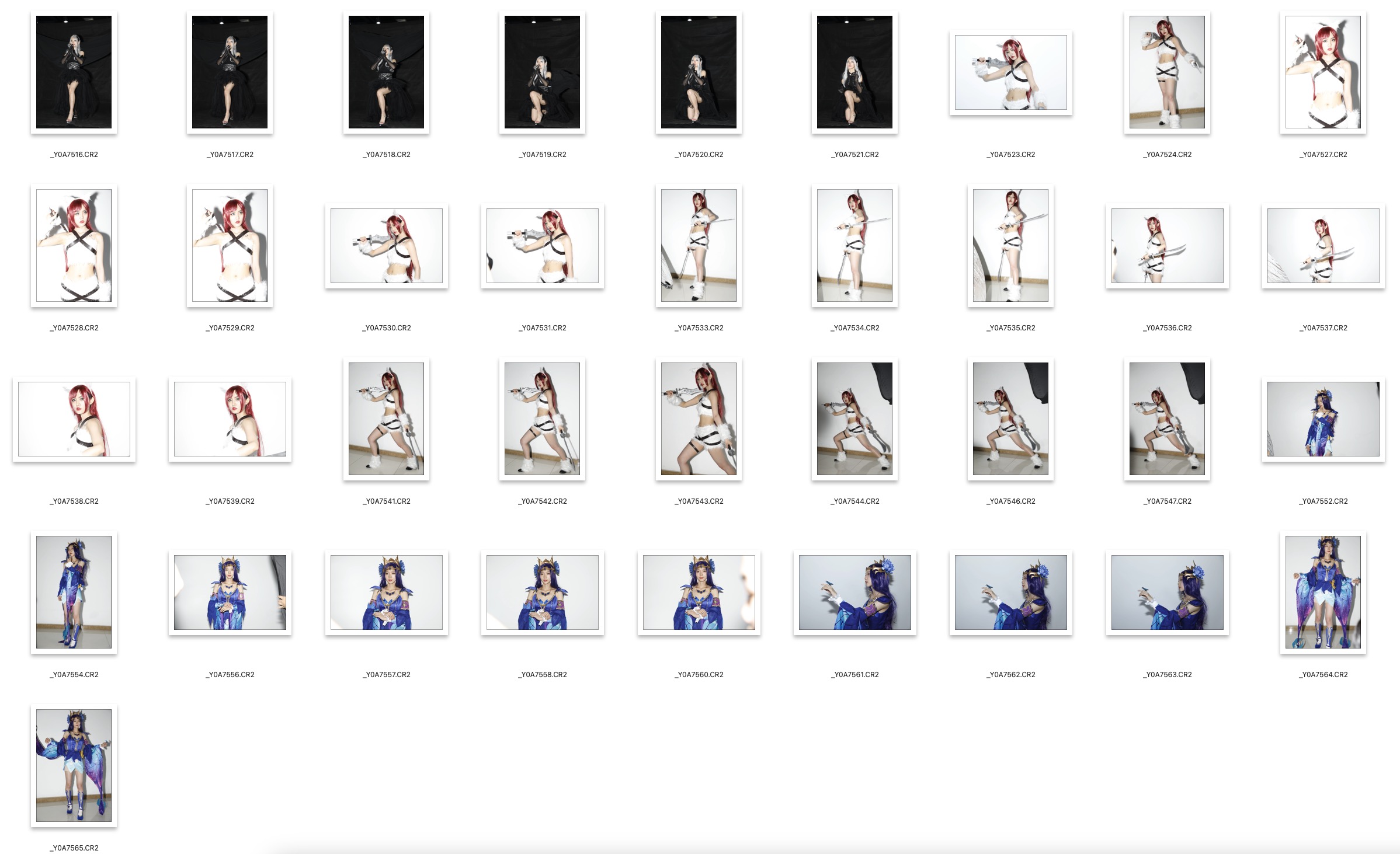Click the _Y0A7523.CR2 landscape photo thumbnail
Screen dimensions: 1400x854
[x=1010, y=72]
